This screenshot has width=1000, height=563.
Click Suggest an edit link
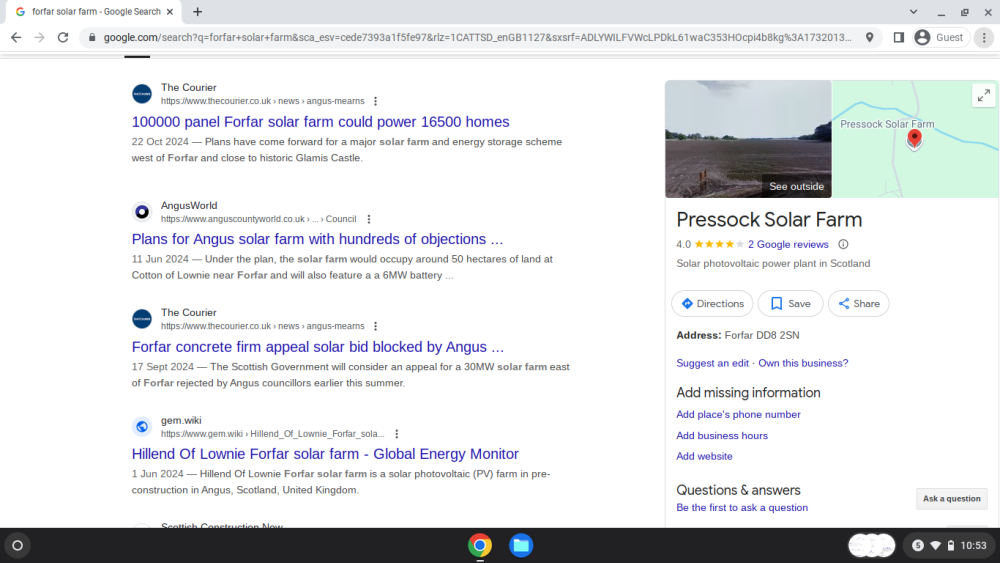(712, 363)
